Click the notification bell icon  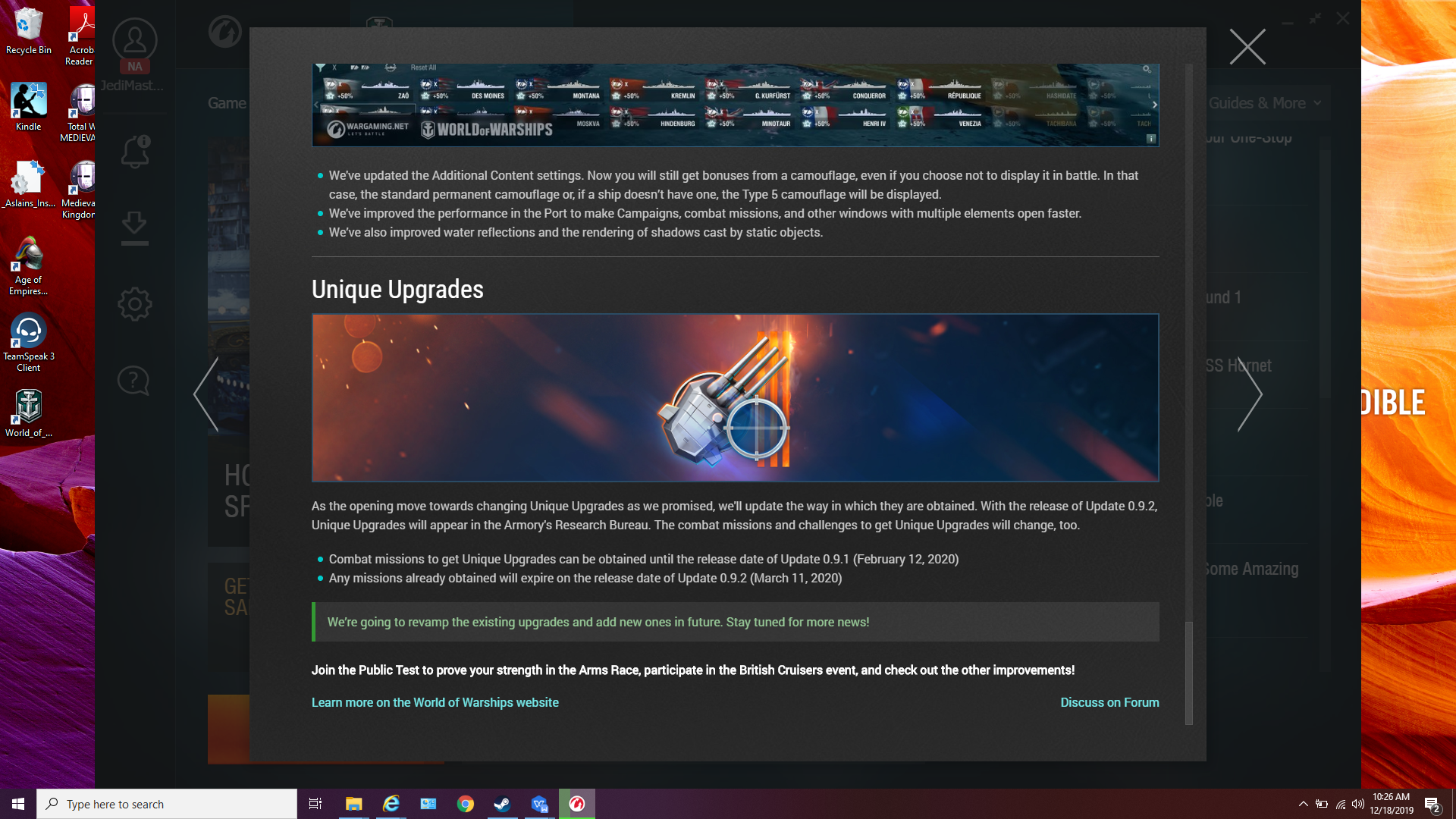(x=134, y=153)
